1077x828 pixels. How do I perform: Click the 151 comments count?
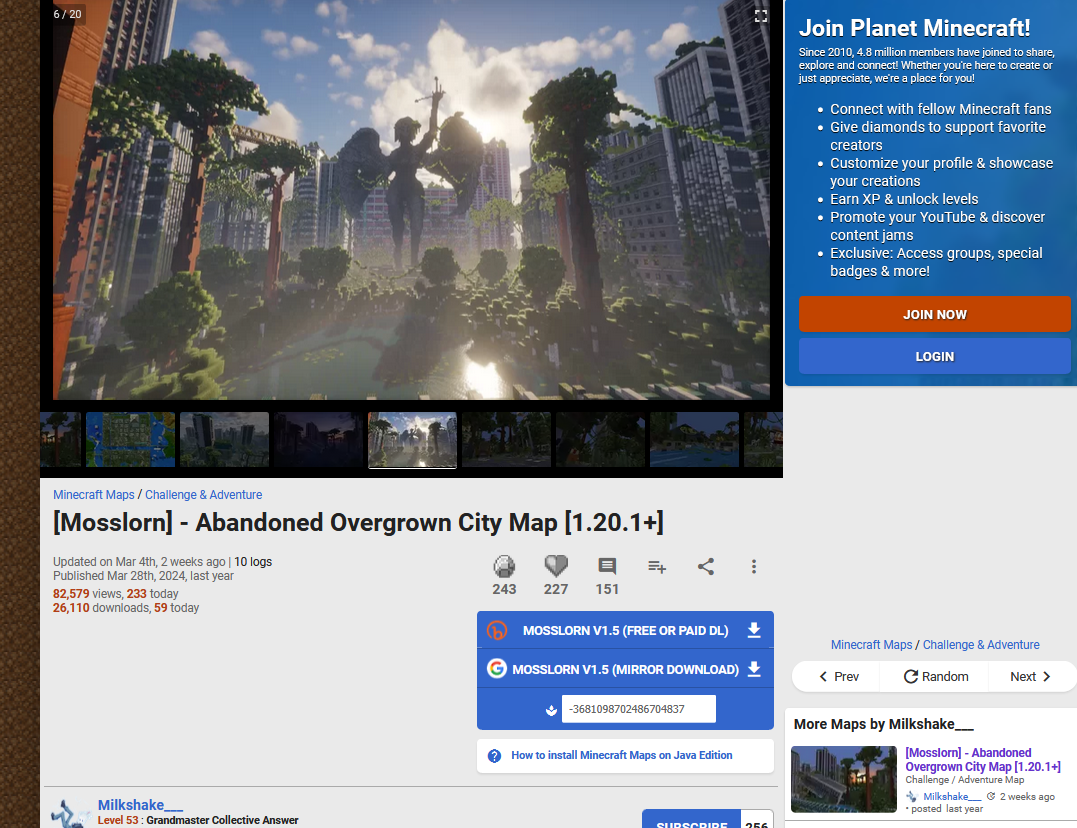pyautogui.click(x=607, y=589)
